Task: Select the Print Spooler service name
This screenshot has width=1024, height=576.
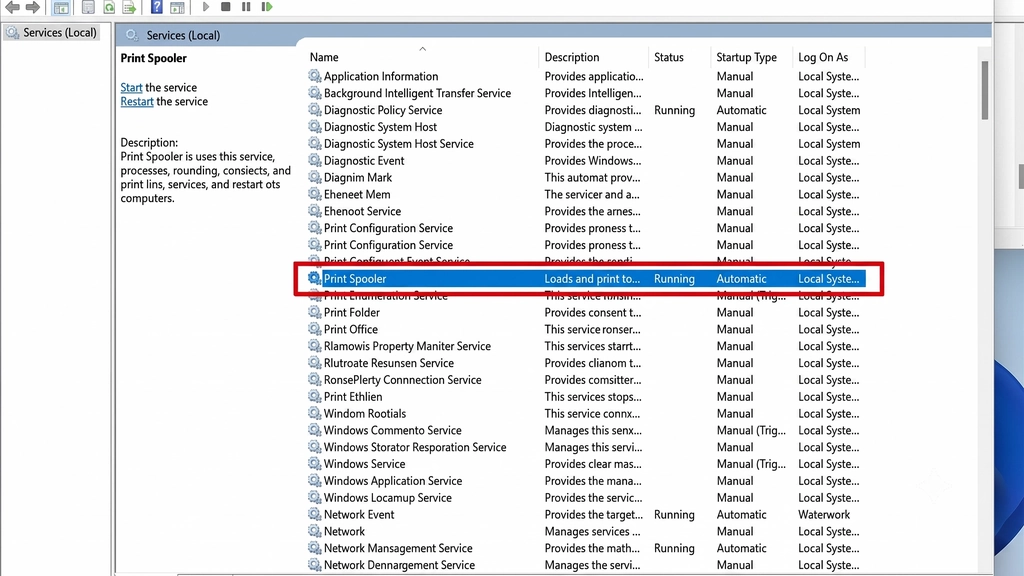Action: pyautogui.click(x=355, y=278)
